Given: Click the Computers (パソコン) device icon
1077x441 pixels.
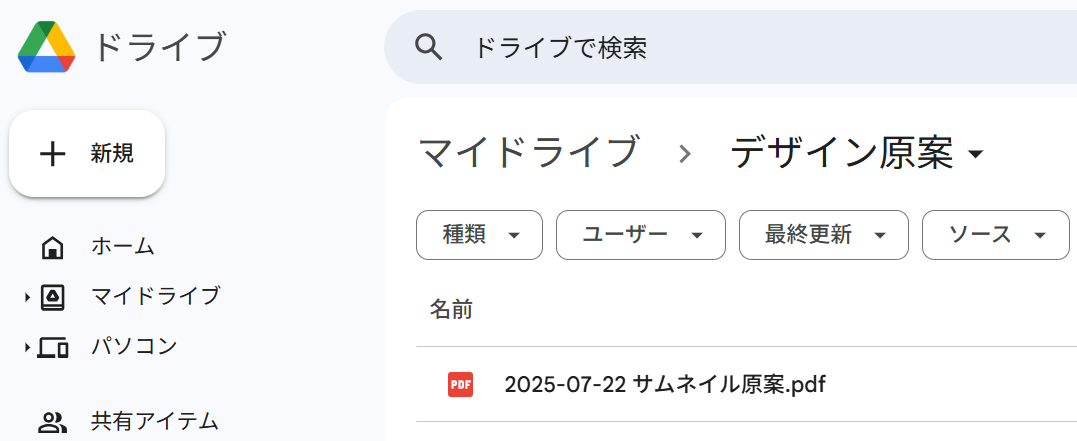Looking at the screenshot, I should (52, 347).
